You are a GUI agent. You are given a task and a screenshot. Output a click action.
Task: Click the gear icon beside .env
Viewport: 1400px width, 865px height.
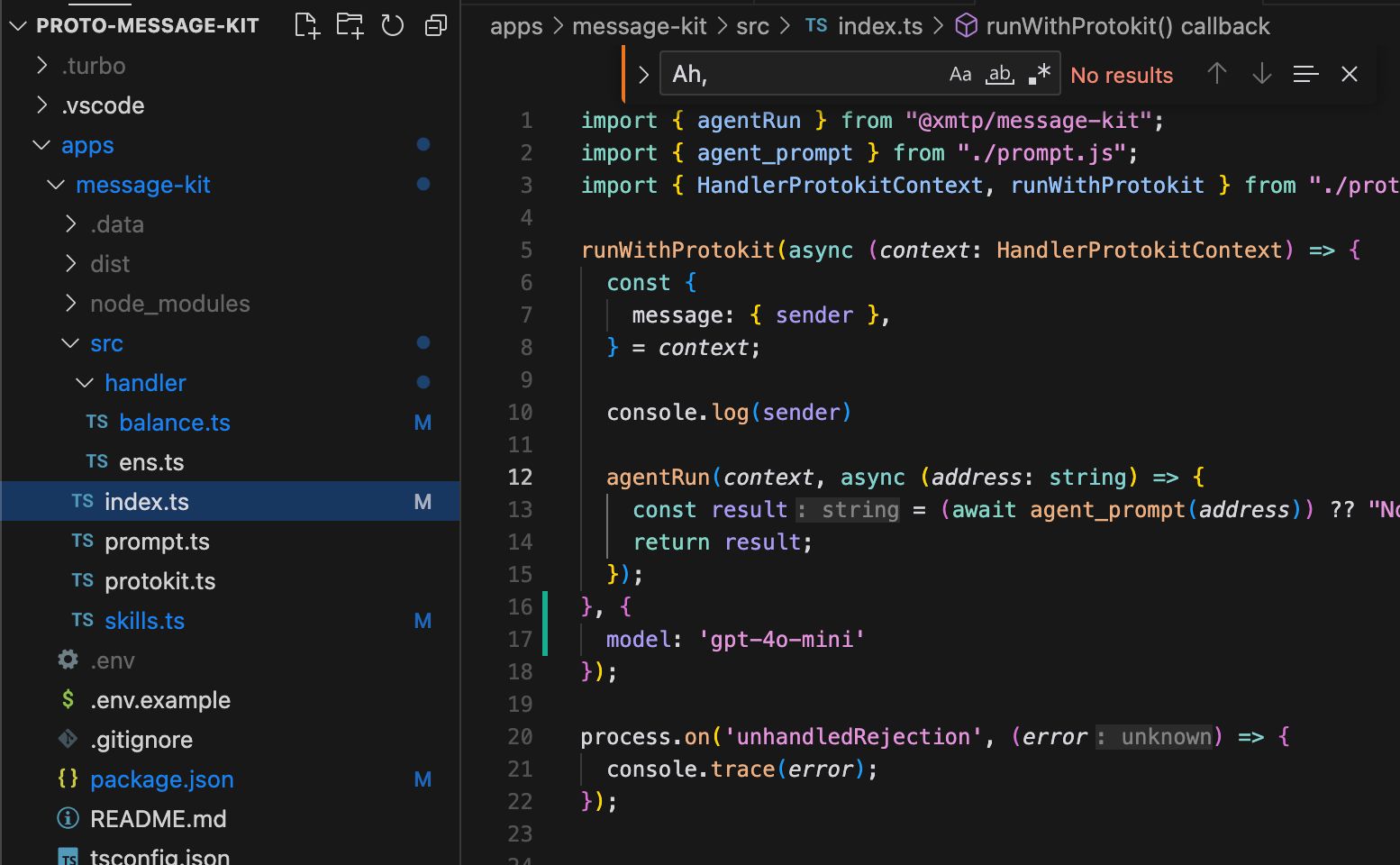[x=68, y=660]
